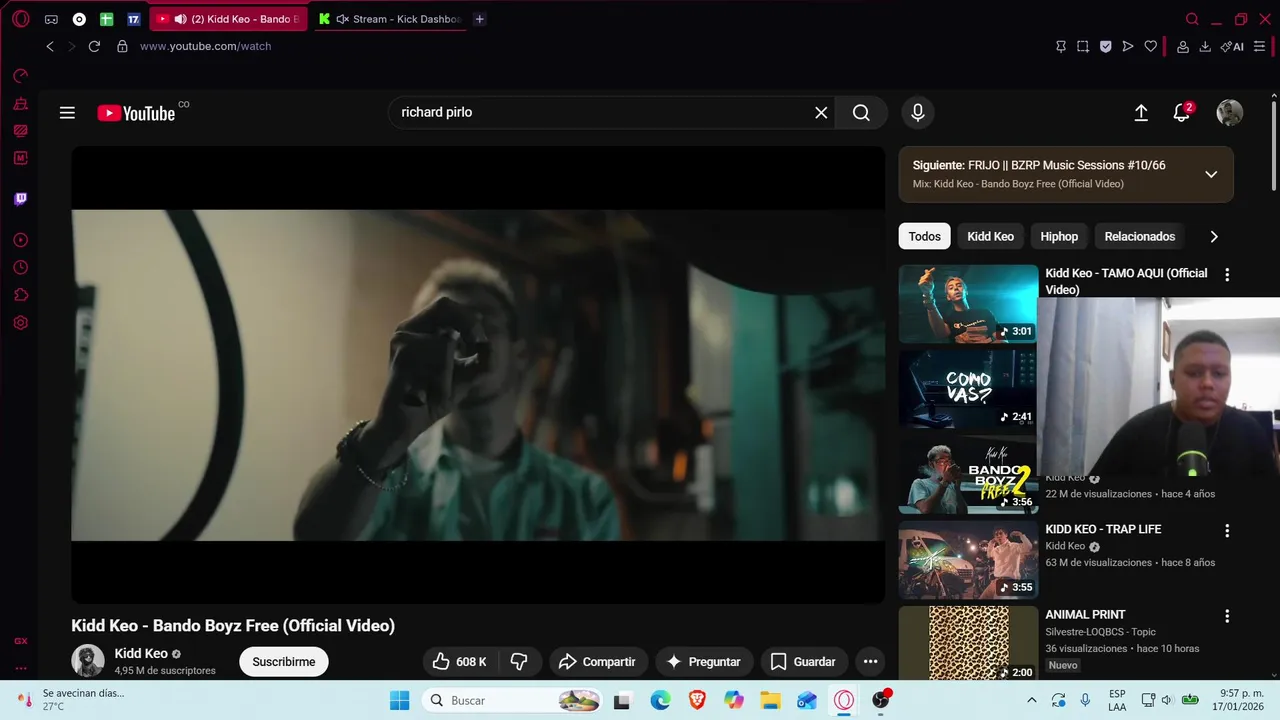Open YouTube notifications bell
Screen dimensions: 1280x720
point(1182,113)
